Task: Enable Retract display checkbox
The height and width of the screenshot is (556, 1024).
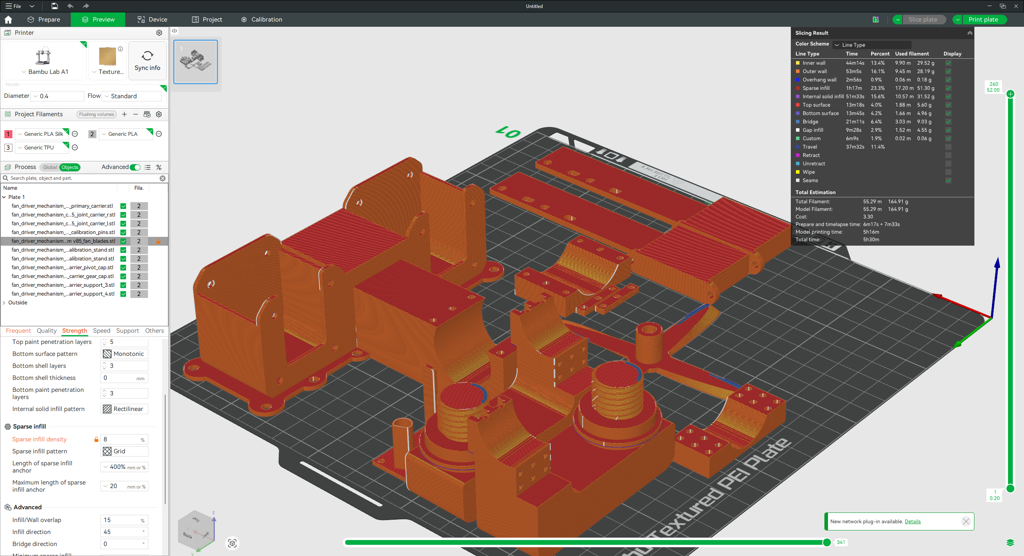Action: (x=948, y=155)
